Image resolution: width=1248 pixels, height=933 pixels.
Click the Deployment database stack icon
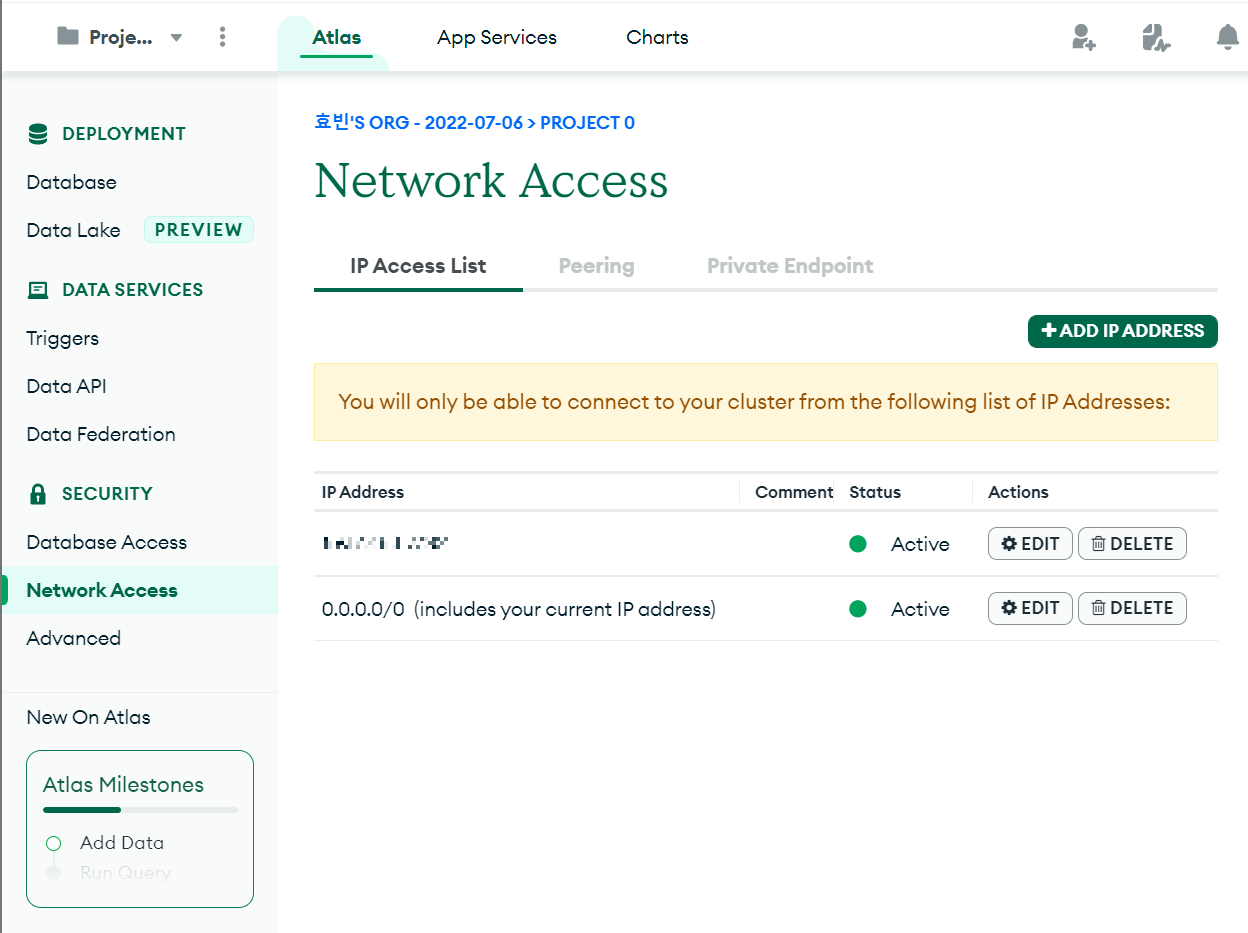[x=38, y=134]
